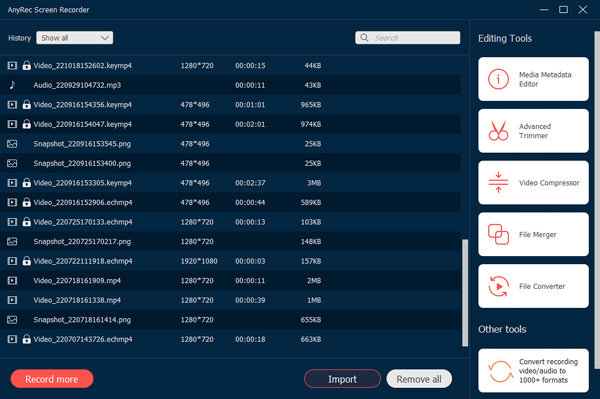Click the 655KB file size value
Screen dimensions: 600x399
[311, 319]
